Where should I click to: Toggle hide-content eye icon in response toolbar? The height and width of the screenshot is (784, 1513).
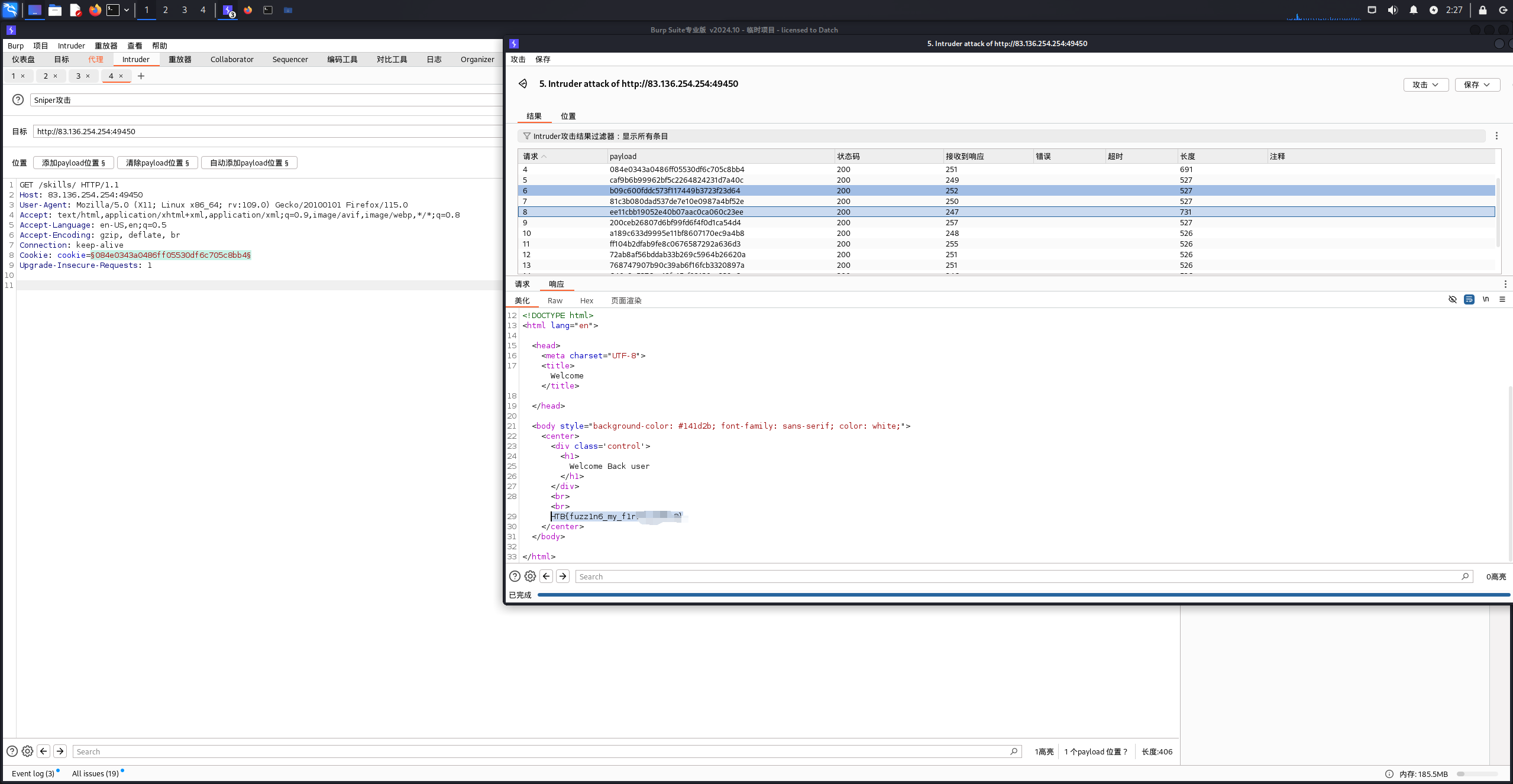tap(1452, 299)
